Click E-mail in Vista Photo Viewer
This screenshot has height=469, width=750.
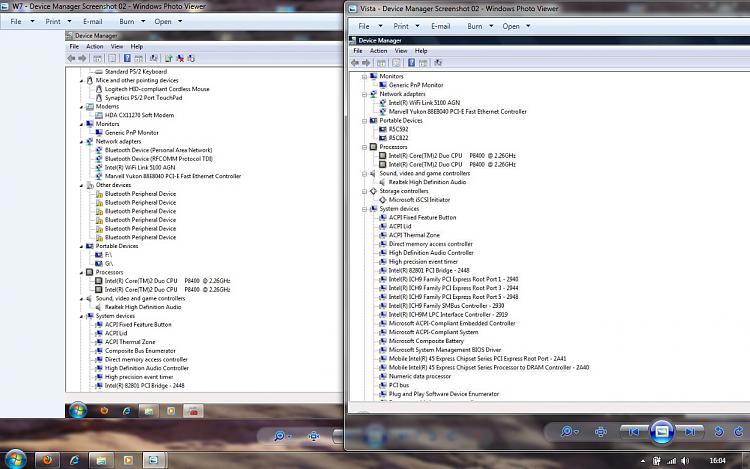pos(441,26)
